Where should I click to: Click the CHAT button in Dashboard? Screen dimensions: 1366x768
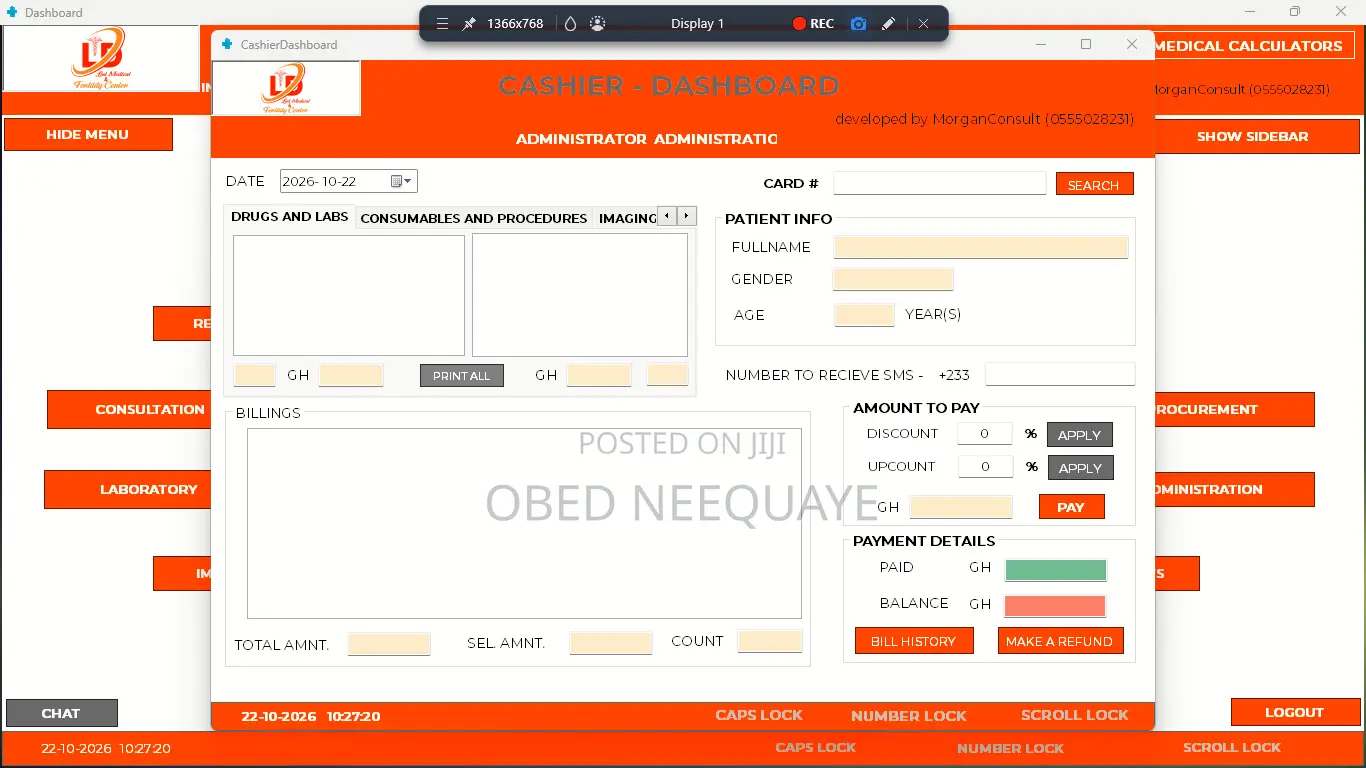tap(61, 713)
